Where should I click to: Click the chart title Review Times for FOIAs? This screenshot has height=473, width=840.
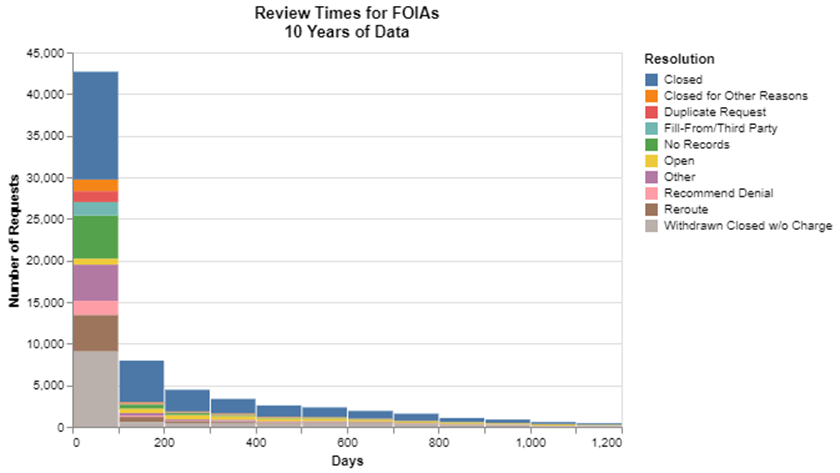point(333,14)
